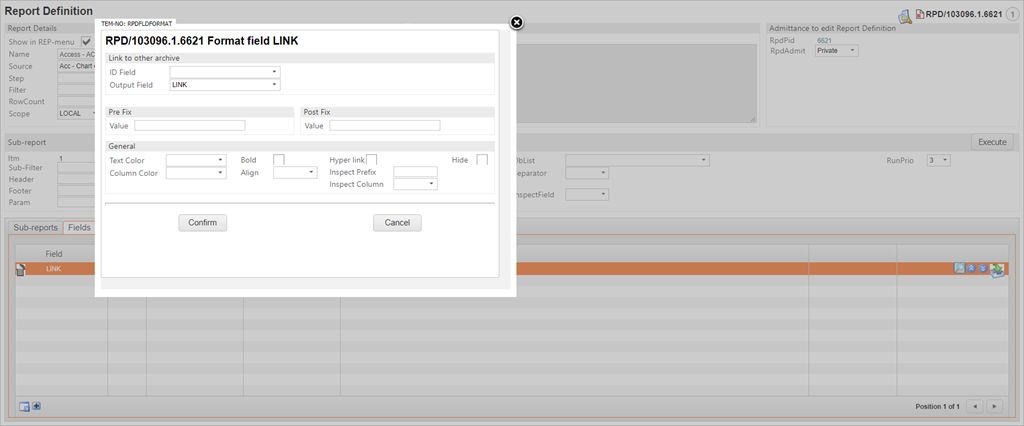Toggle the Bold checkbox

click(x=279, y=160)
